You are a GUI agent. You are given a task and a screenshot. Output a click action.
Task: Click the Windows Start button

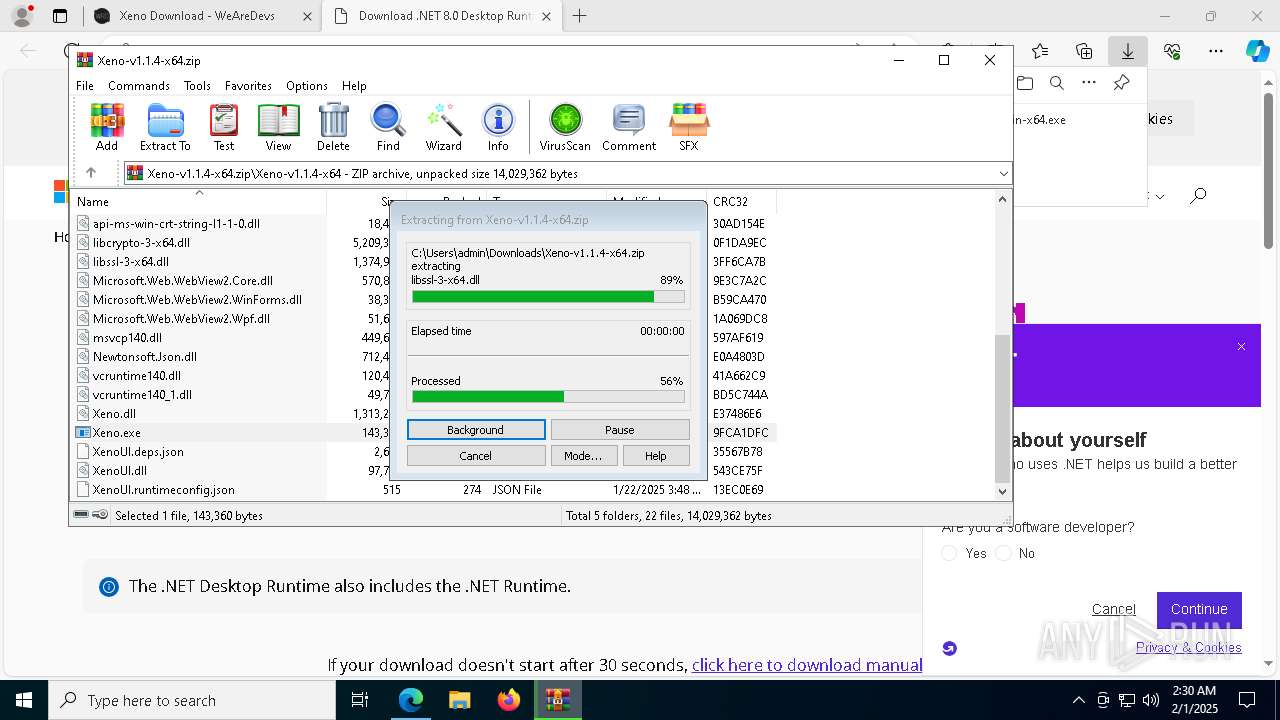point(24,700)
